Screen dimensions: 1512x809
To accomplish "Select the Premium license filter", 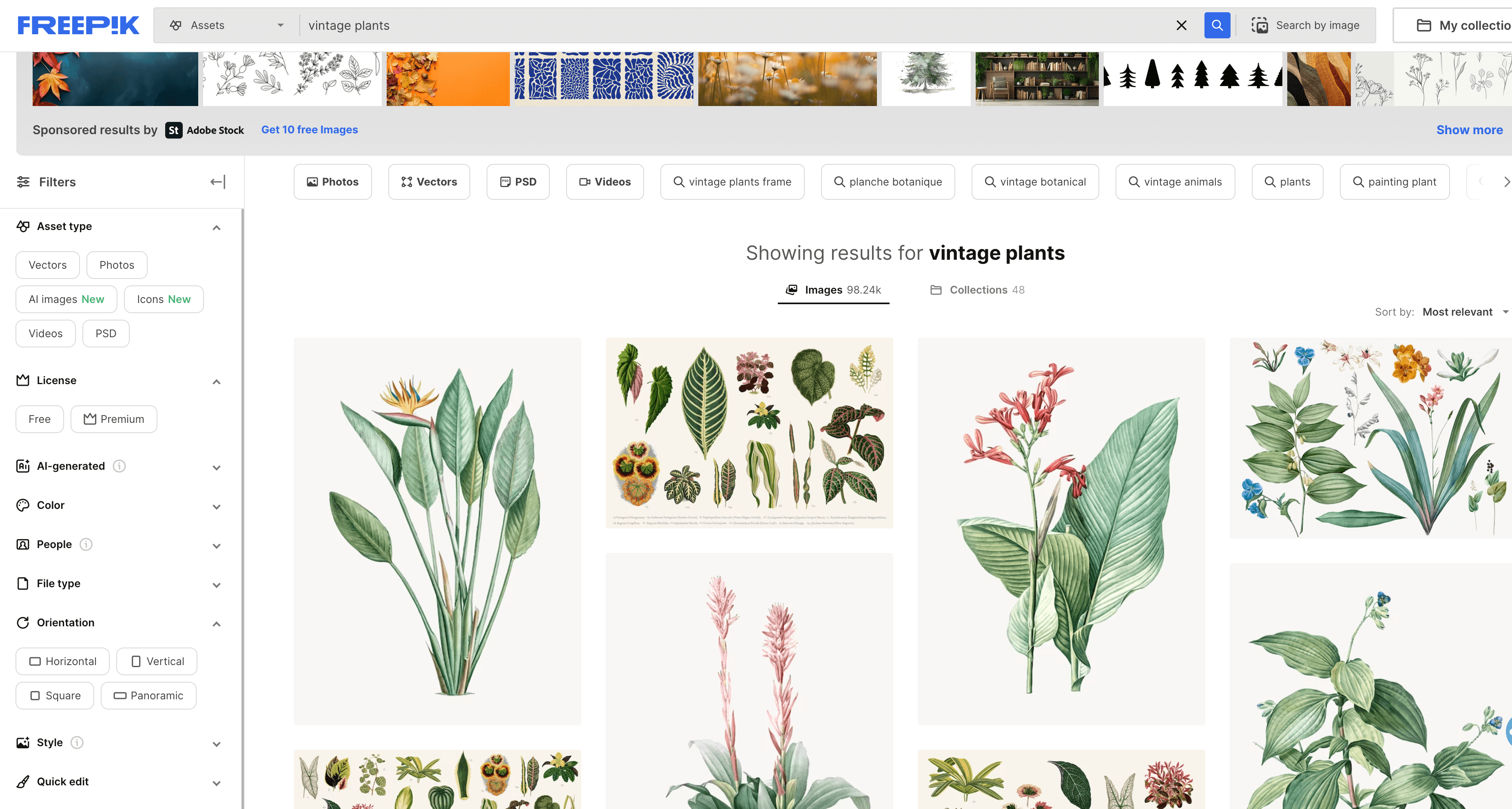I will 114,419.
